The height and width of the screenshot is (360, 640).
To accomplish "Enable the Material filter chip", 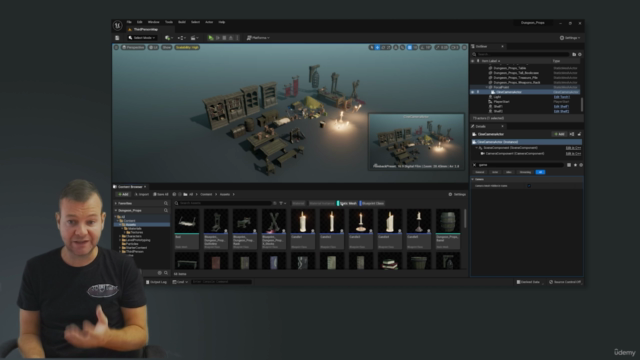I will click(298, 203).
